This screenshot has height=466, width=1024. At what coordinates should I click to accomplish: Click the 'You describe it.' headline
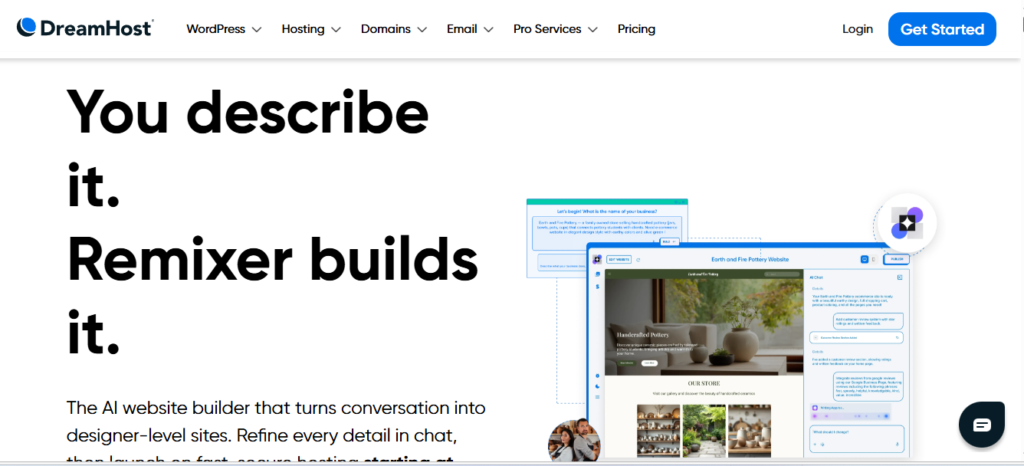coord(248,147)
